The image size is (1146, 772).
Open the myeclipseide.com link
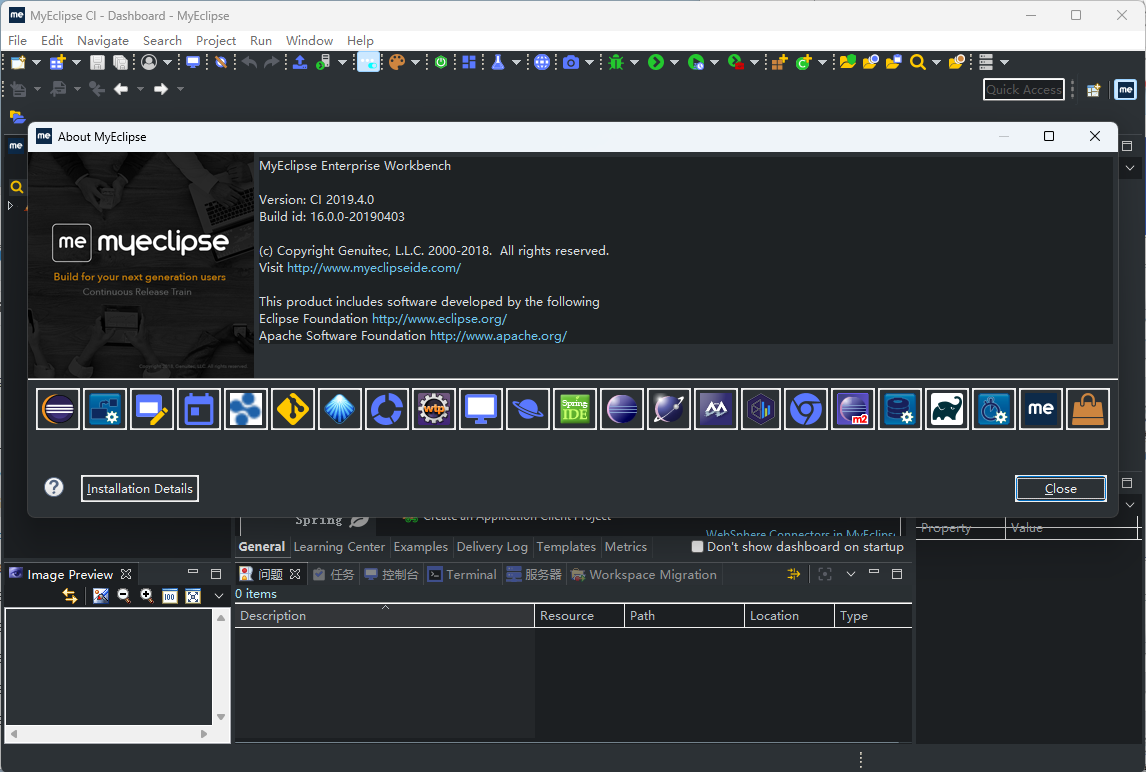[373, 268]
